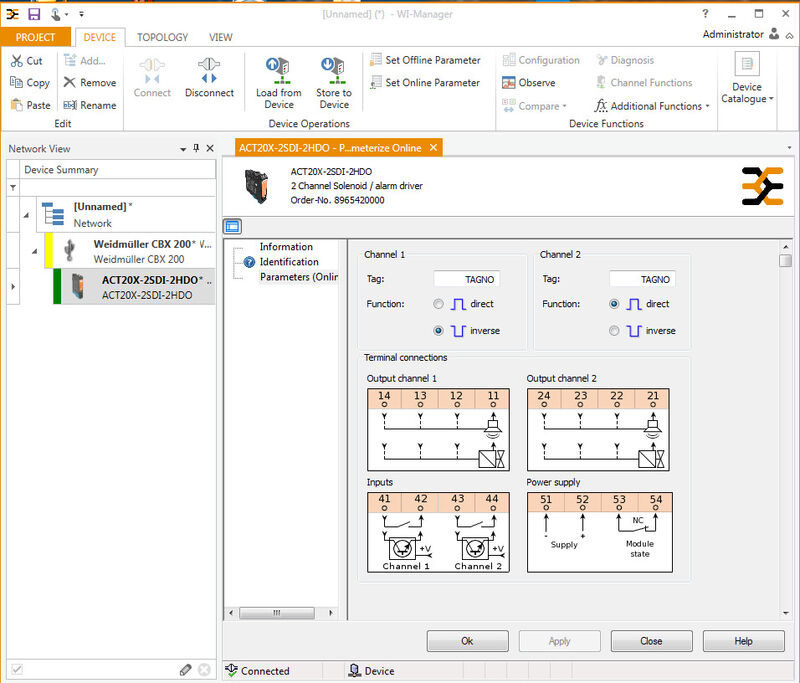The width and height of the screenshot is (800, 683).
Task: Select direct function for Channel 1
Action: pyautogui.click(x=439, y=304)
